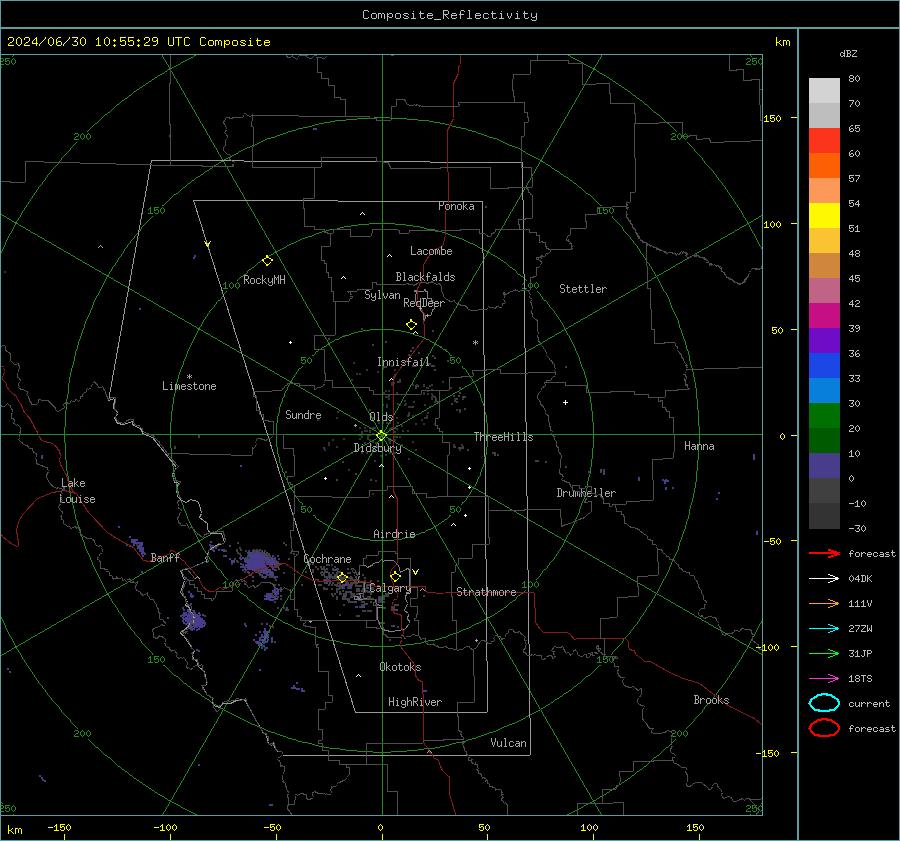This screenshot has width=900, height=841.
Task: Select the purple 36-39 dBZ swatch
Action: (x=824, y=341)
